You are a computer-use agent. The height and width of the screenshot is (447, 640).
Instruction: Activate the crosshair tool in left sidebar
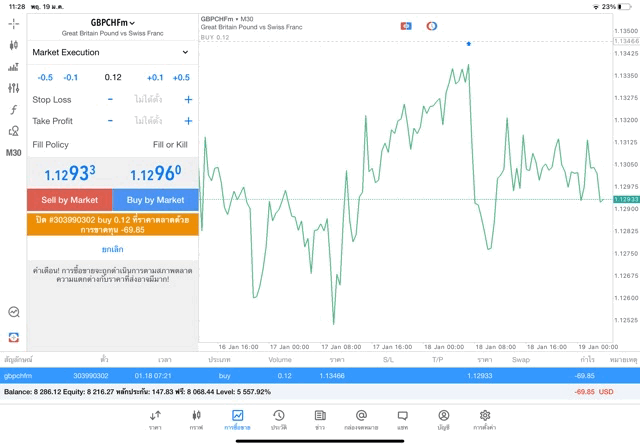(13, 24)
